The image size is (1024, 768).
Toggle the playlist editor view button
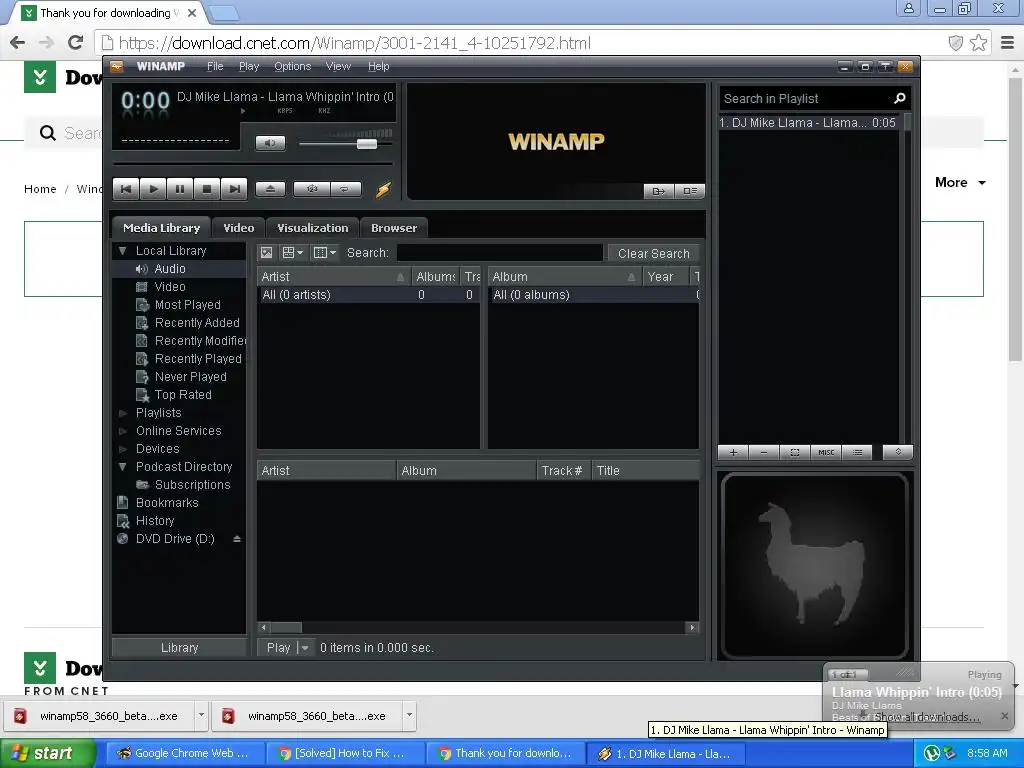pyautogui.click(x=690, y=191)
